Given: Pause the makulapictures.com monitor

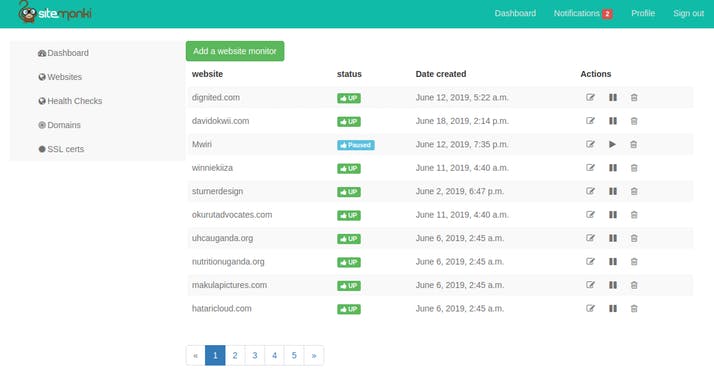Looking at the screenshot, I should 613,285.
